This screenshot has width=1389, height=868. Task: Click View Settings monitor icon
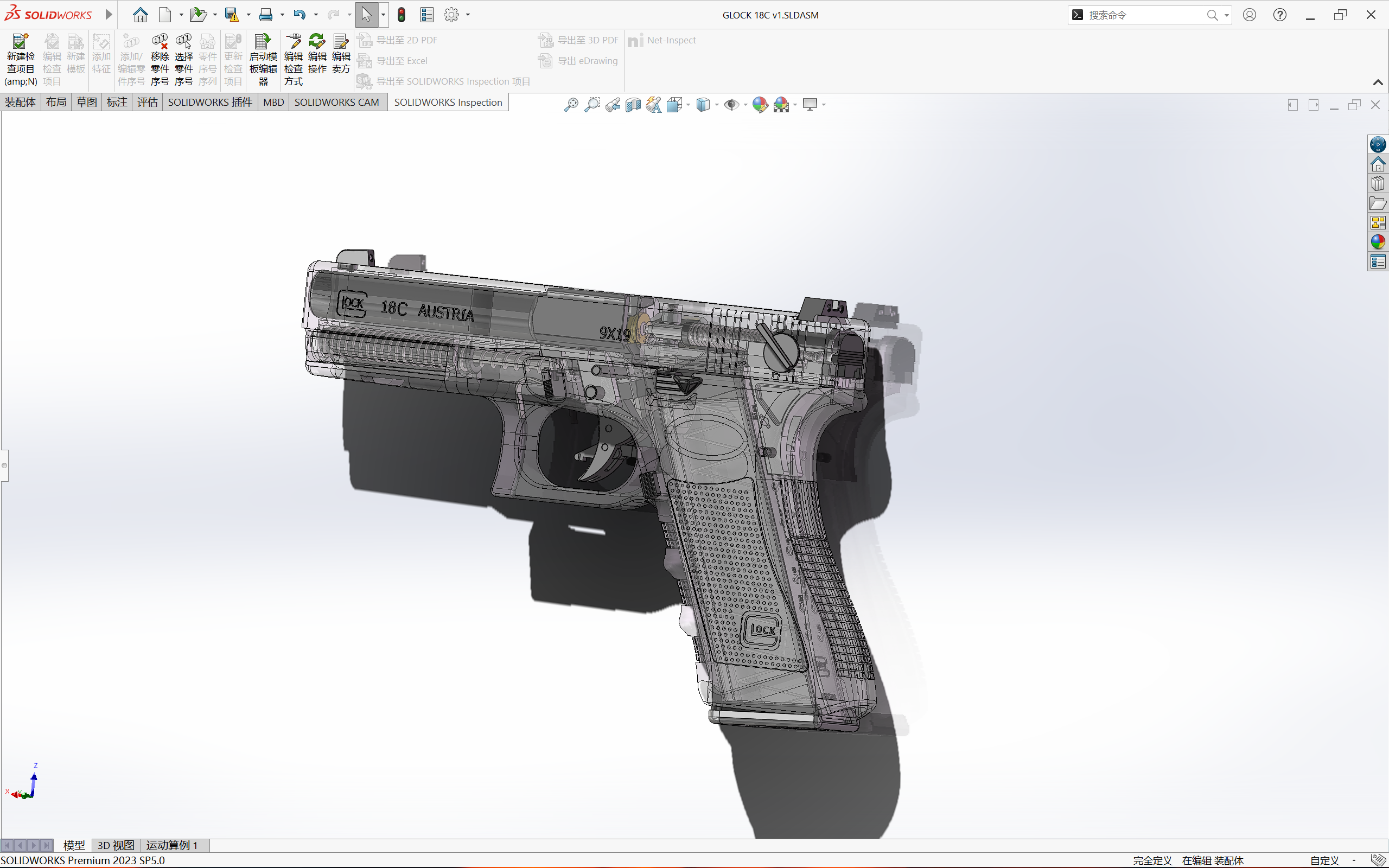click(810, 105)
